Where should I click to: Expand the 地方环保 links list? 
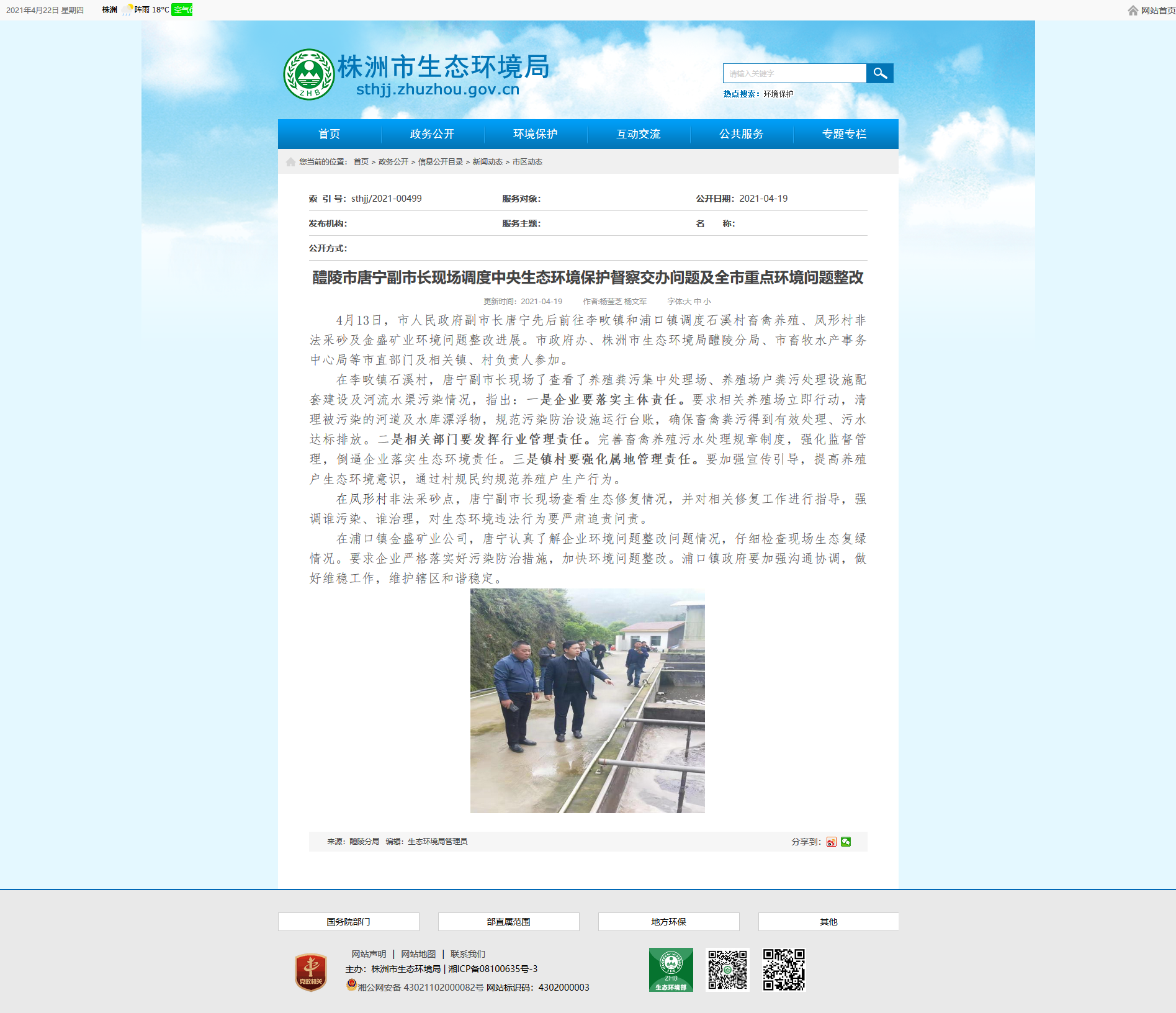tap(668, 922)
